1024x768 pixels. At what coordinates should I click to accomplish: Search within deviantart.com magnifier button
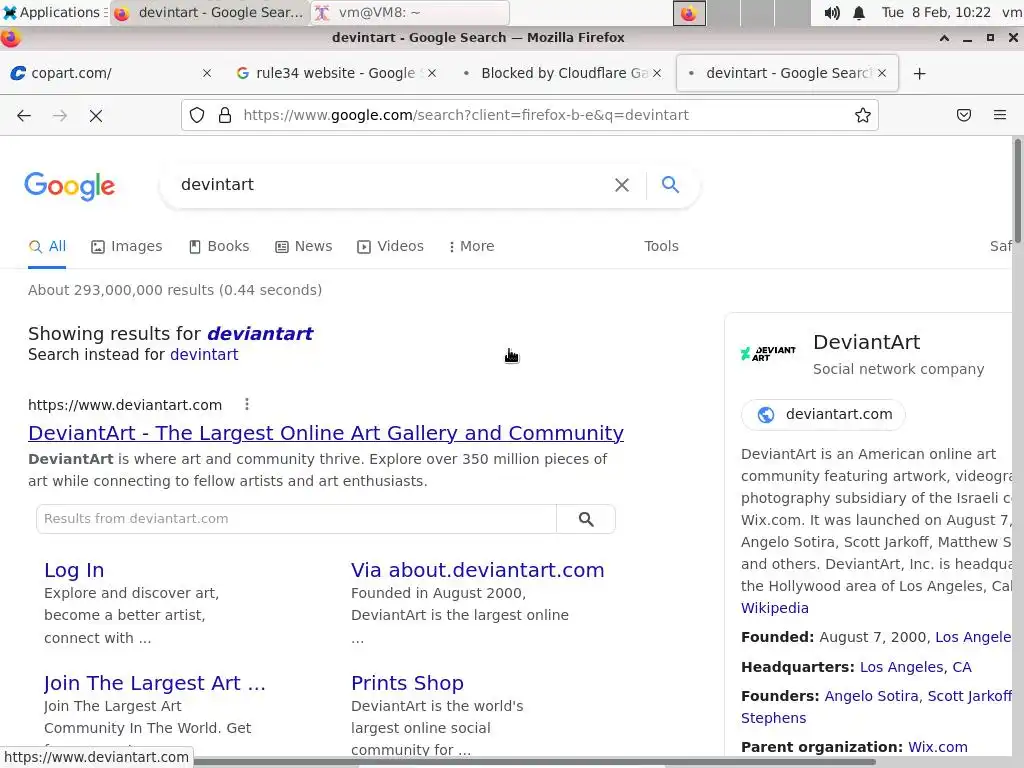click(586, 519)
